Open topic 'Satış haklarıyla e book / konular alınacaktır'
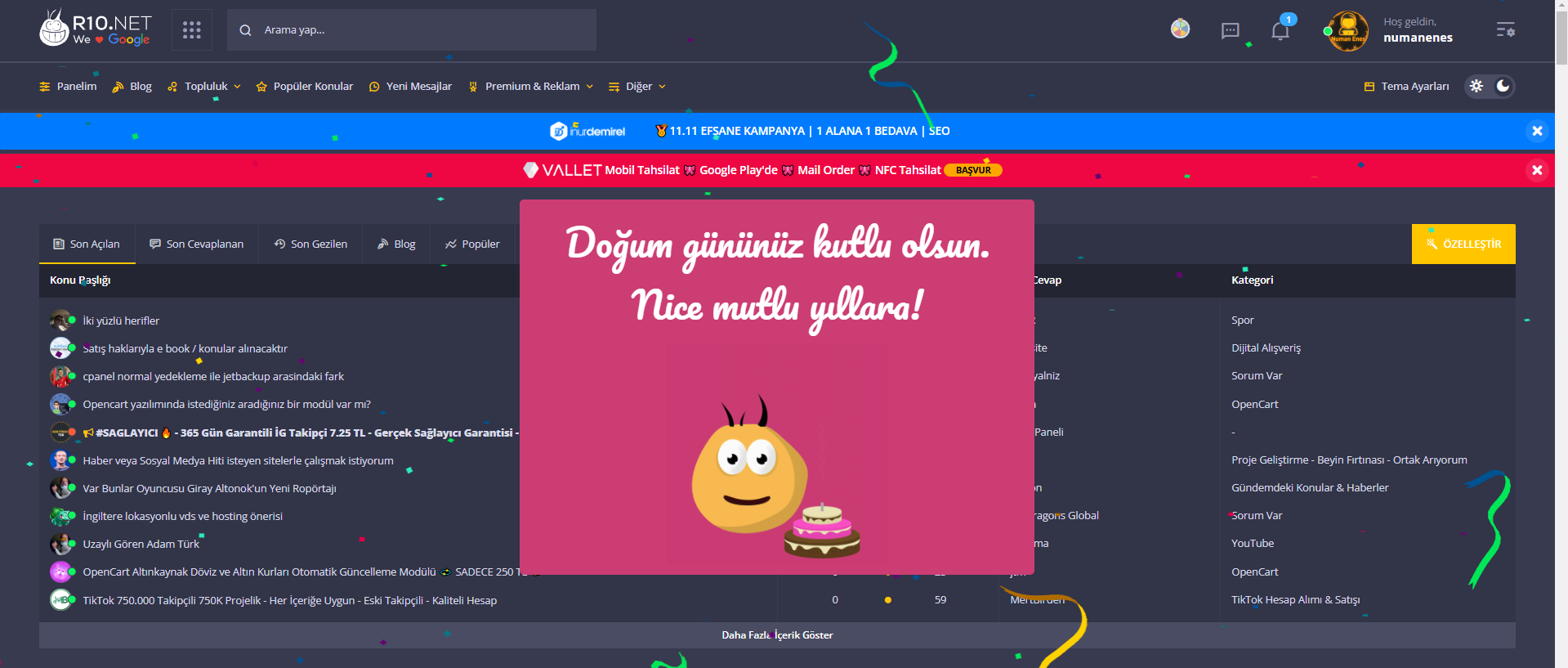Image resolution: width=1568 pixels, height=668 pixels. (185, 348)
